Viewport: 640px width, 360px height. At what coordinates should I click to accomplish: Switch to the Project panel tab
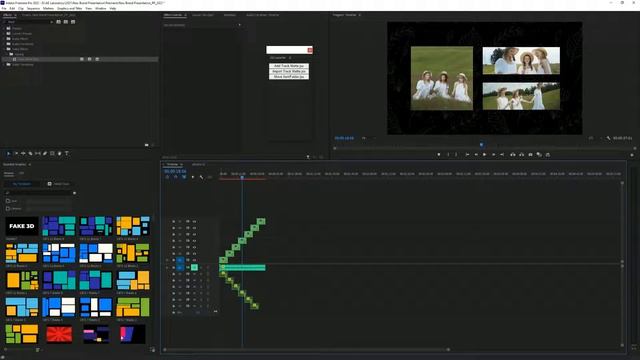[49, 15]
